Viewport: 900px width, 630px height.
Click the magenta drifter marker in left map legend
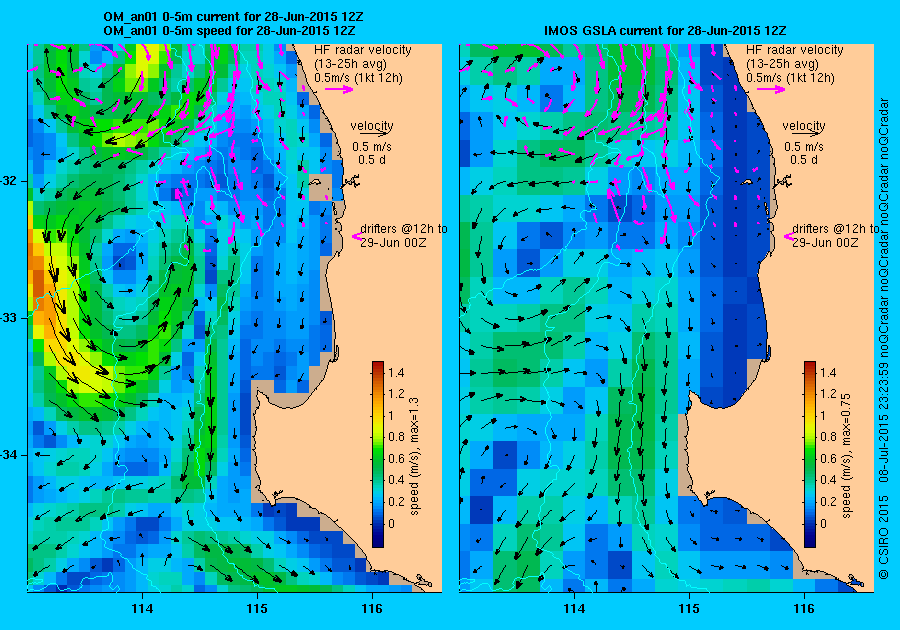[356, 236]
